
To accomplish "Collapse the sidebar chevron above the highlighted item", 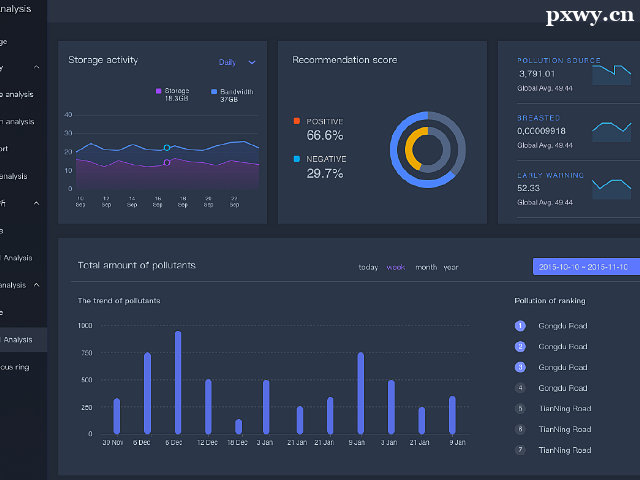I will 37,285.
